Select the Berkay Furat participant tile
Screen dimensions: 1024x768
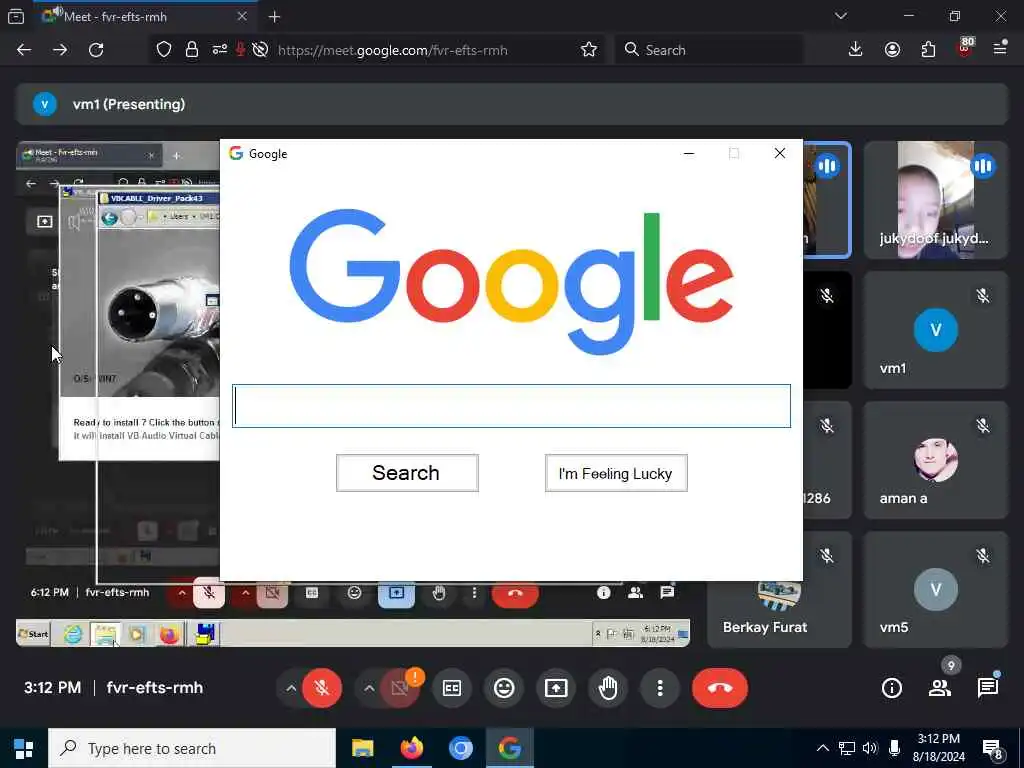coord(779,614)
